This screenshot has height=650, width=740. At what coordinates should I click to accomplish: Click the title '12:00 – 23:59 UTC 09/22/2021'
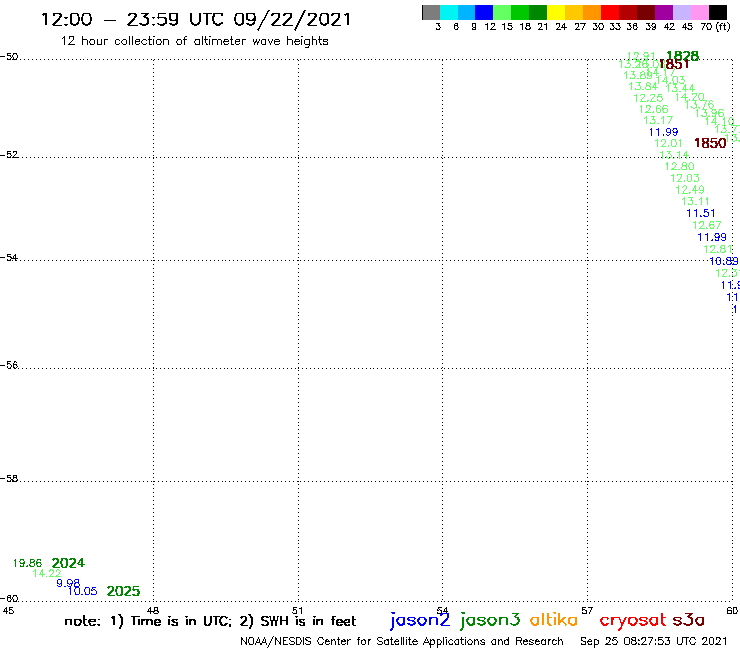pos(196,19)
